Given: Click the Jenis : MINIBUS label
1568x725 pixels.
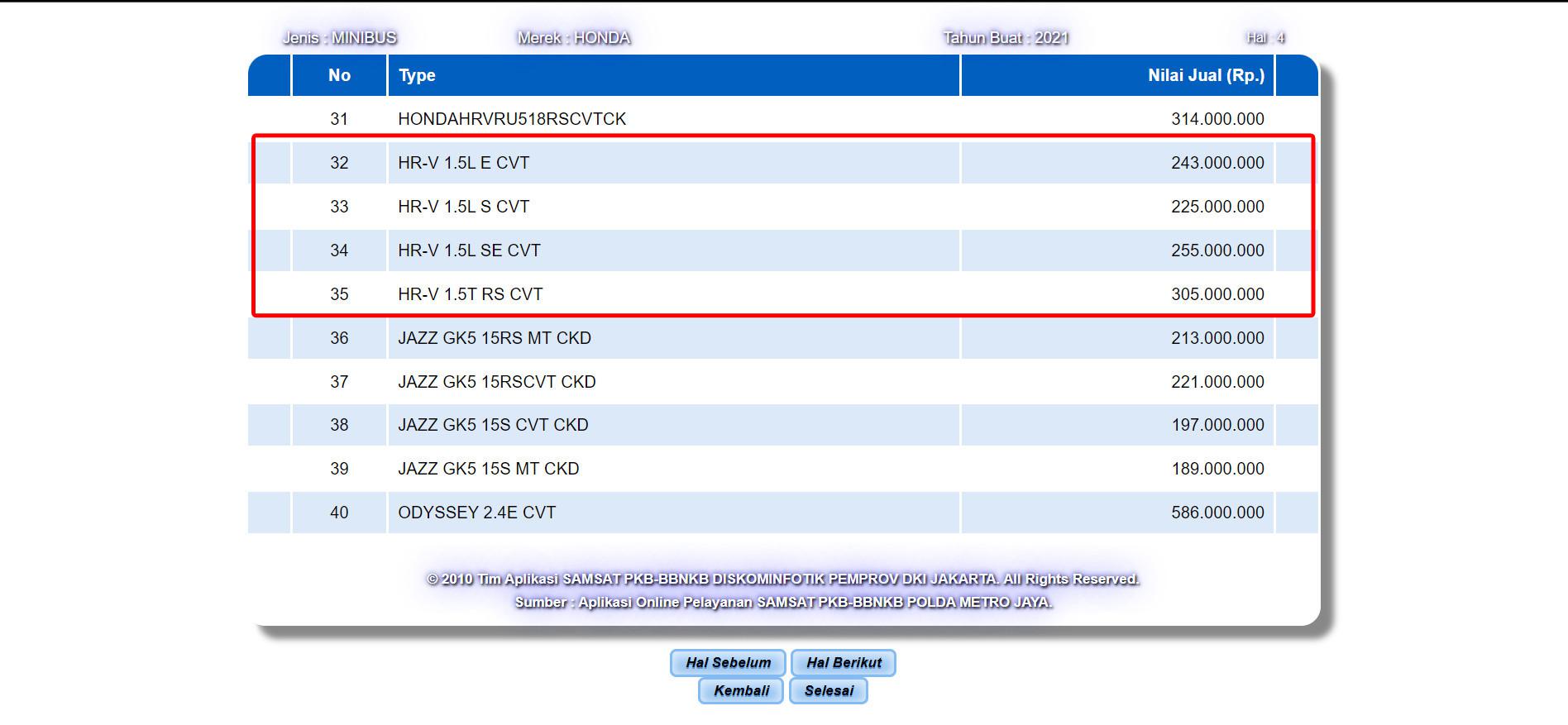Looking at the screenshot, I should pyautogui.click(x=340, y=38).
